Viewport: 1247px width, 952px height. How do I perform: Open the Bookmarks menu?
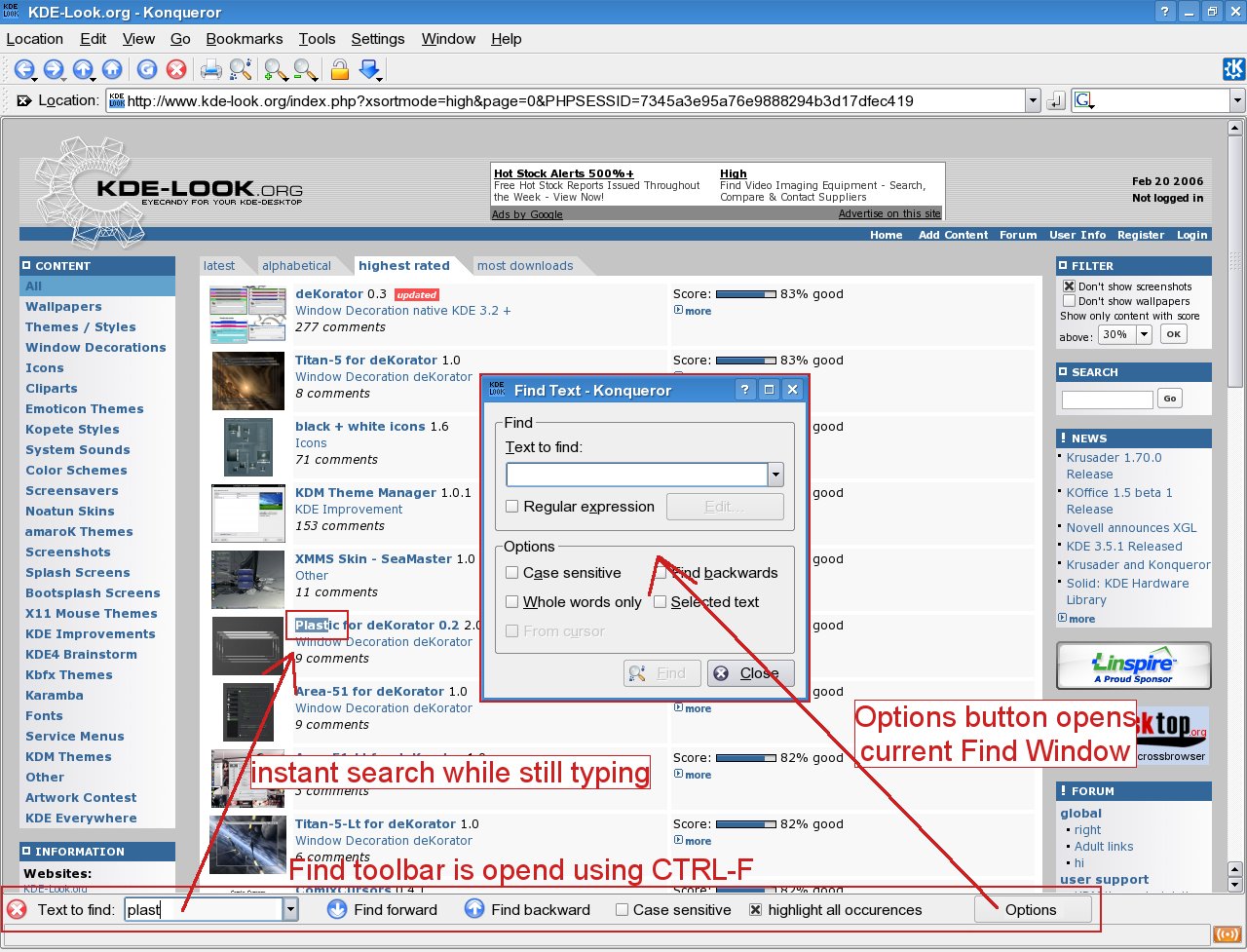pos(245,39)
